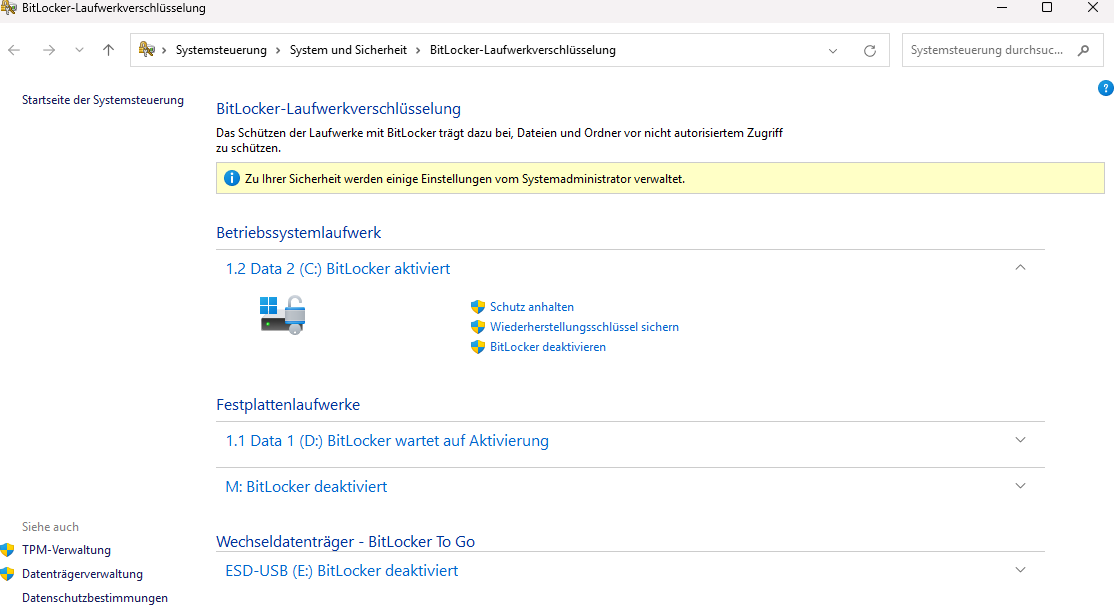Click the TPM-Verwaltung shield icon
This screenshot has width=1114, height=611.
(8, 550)
